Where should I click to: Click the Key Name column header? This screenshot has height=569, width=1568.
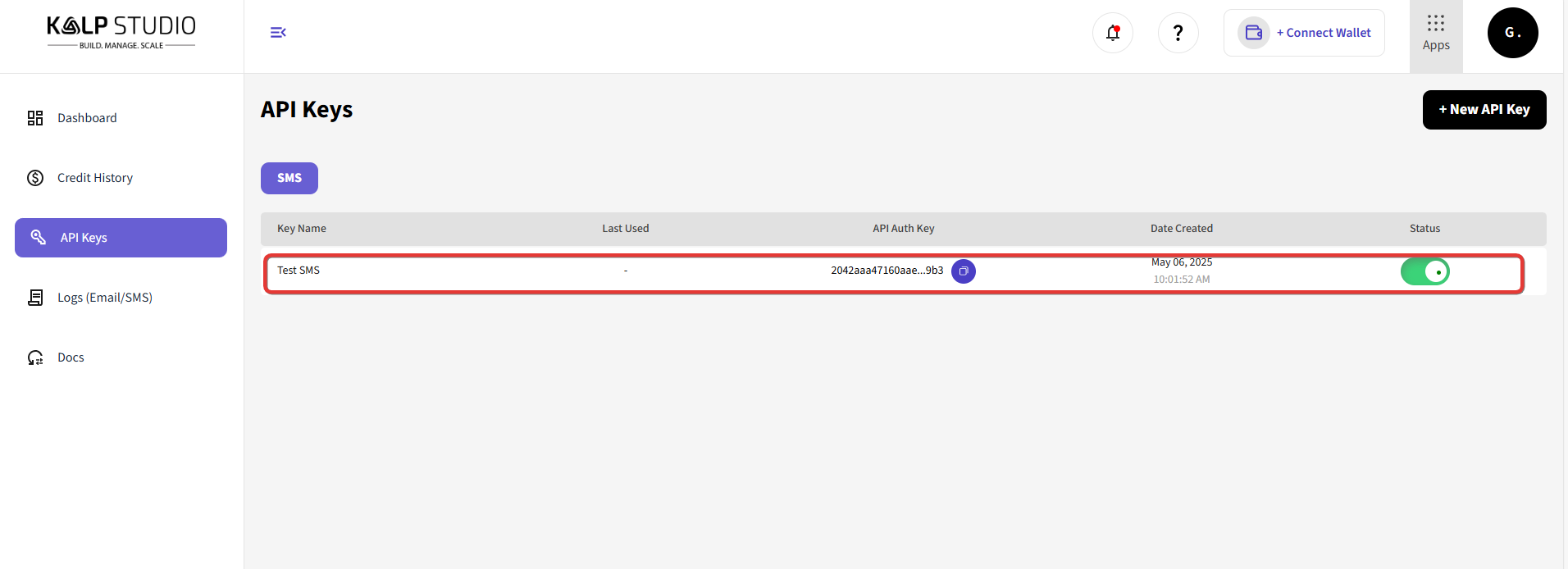click(x=302, y=229)
